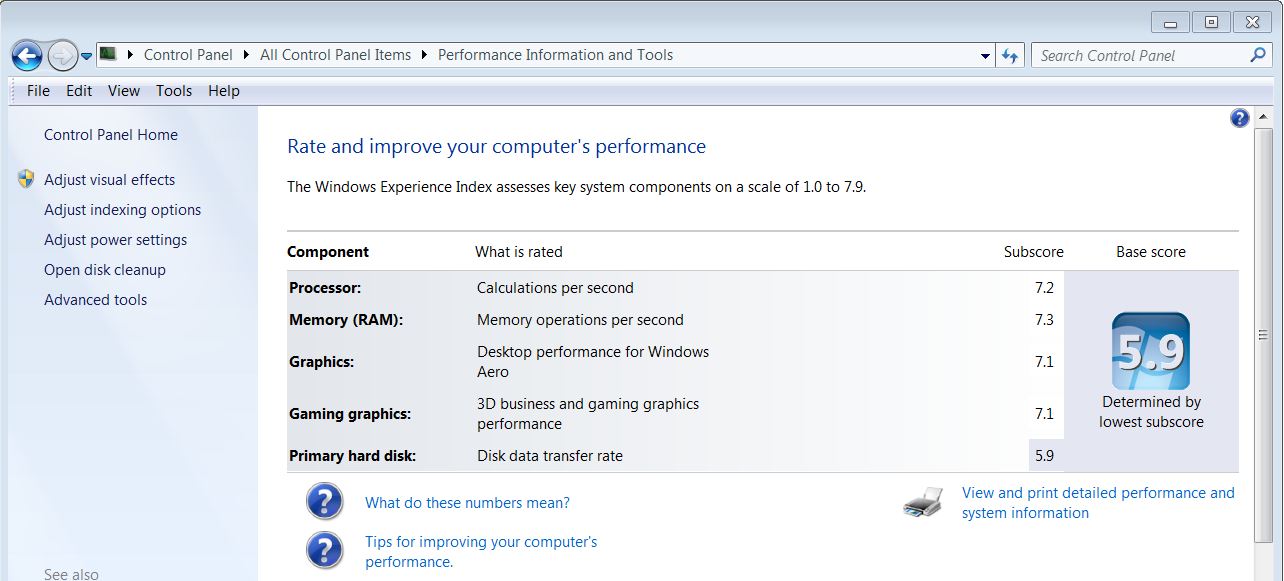Open Adjust power settings
Screen dimensions: 1284x581
pos(116,240)
